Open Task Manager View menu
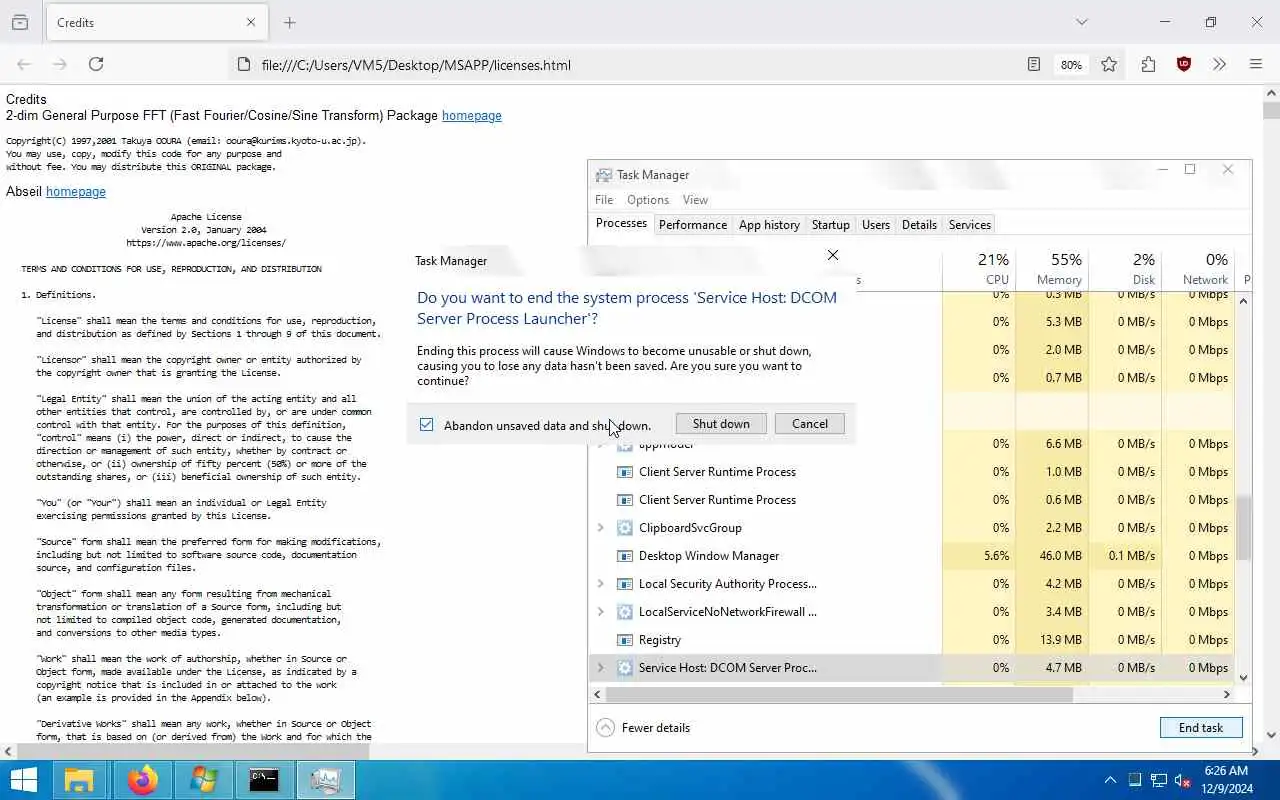 point(695,200)
